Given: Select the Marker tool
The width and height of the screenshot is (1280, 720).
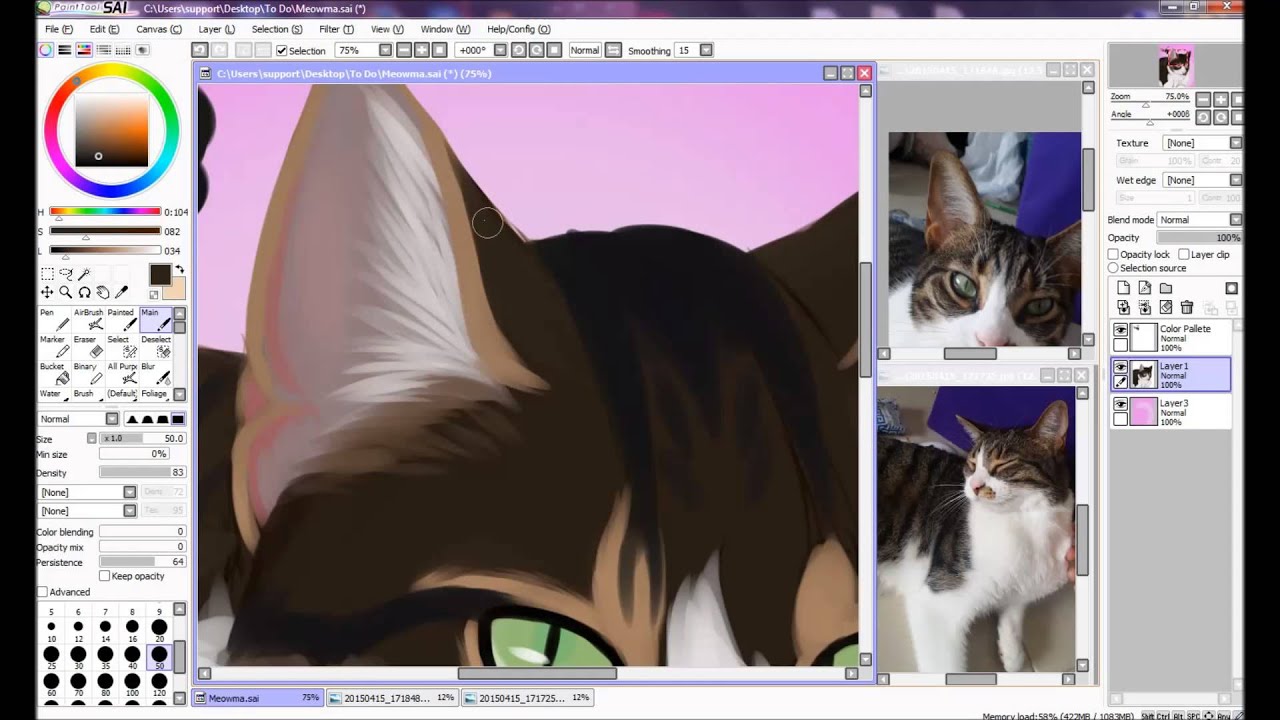Looking at the screenshot, I should click(54, 346).
